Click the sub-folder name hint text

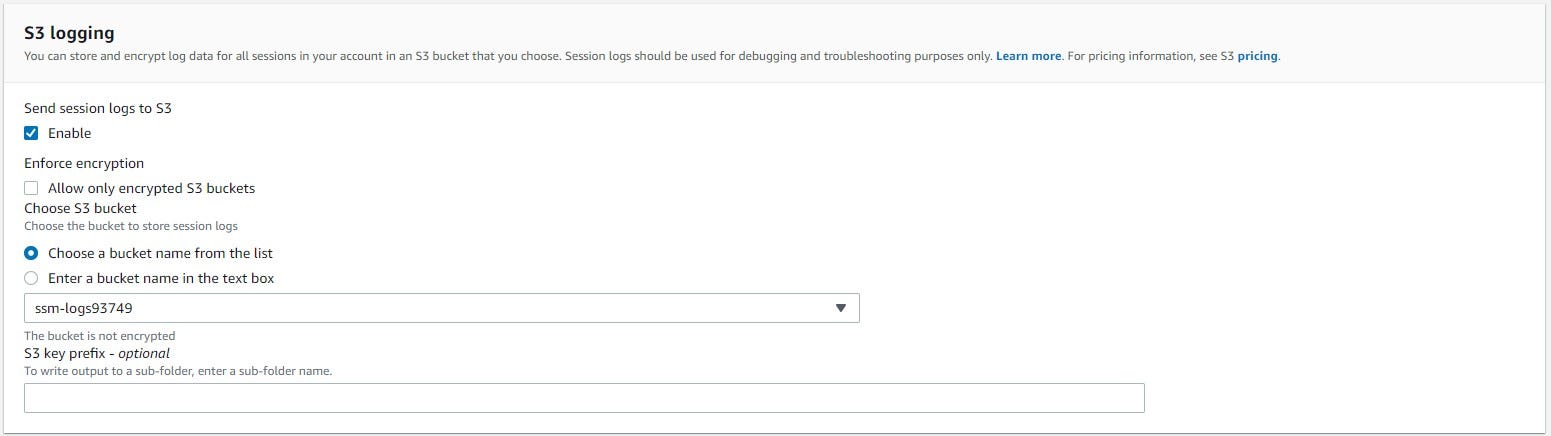tap(177, 371)
